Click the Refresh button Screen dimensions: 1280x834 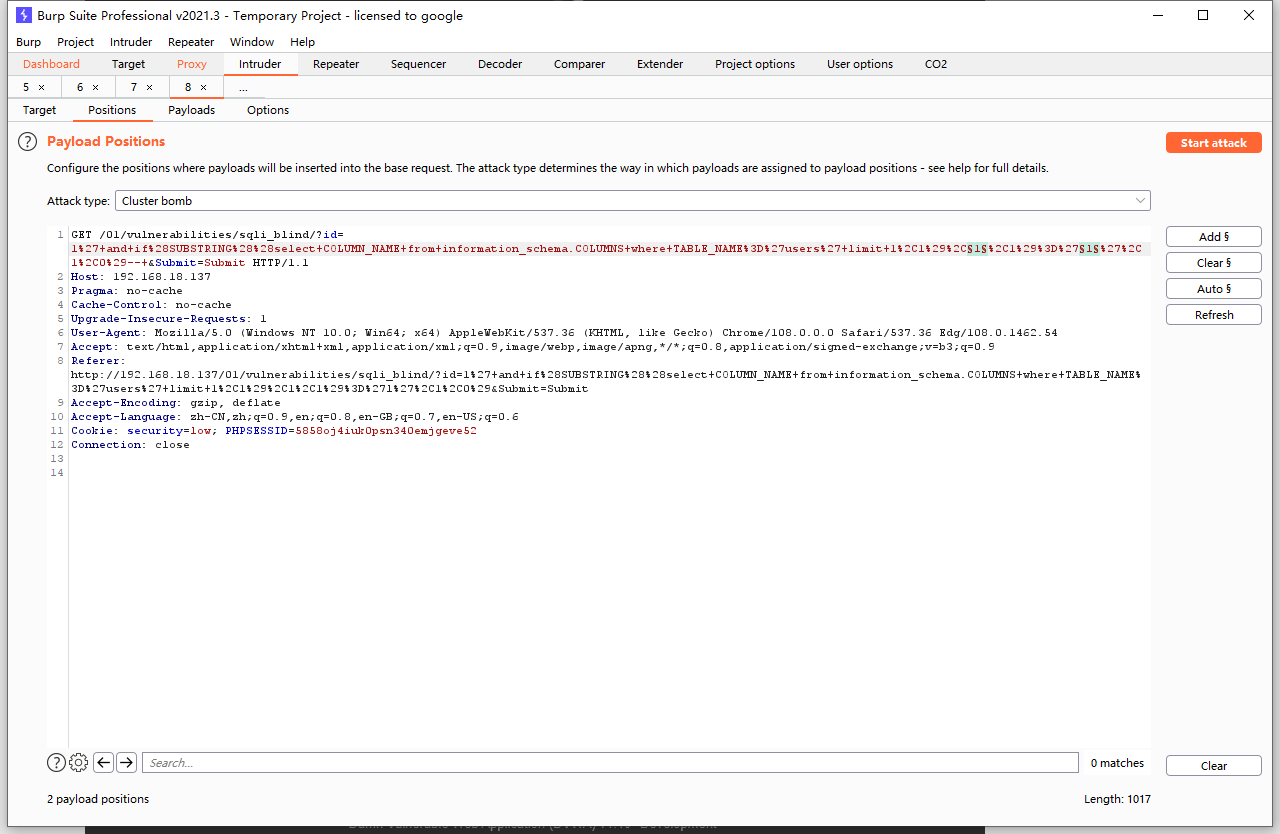pyautogui.click(x=1213, y=315)
